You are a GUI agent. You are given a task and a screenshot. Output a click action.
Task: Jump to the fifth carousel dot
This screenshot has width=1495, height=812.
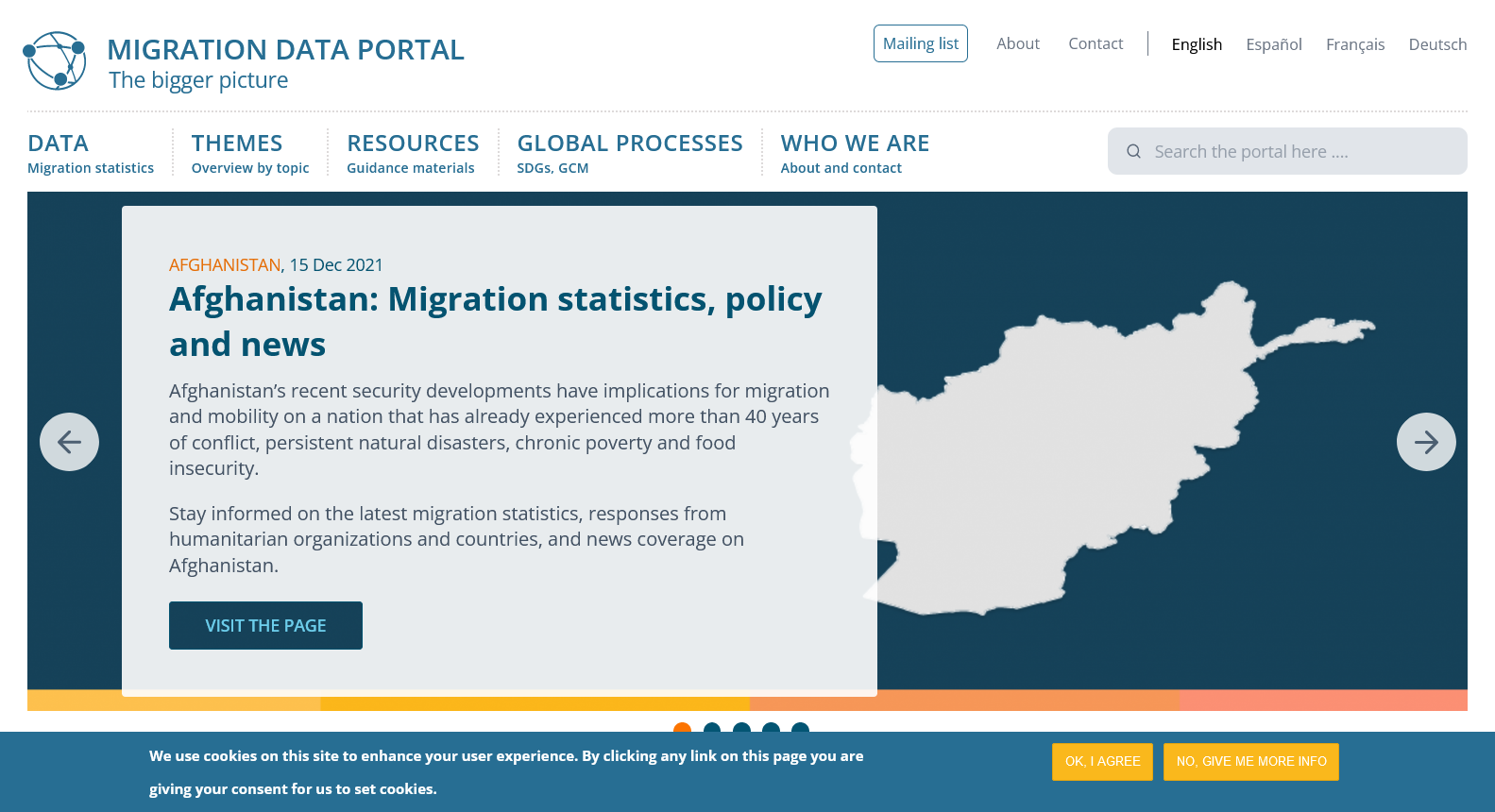click(800, 728)
